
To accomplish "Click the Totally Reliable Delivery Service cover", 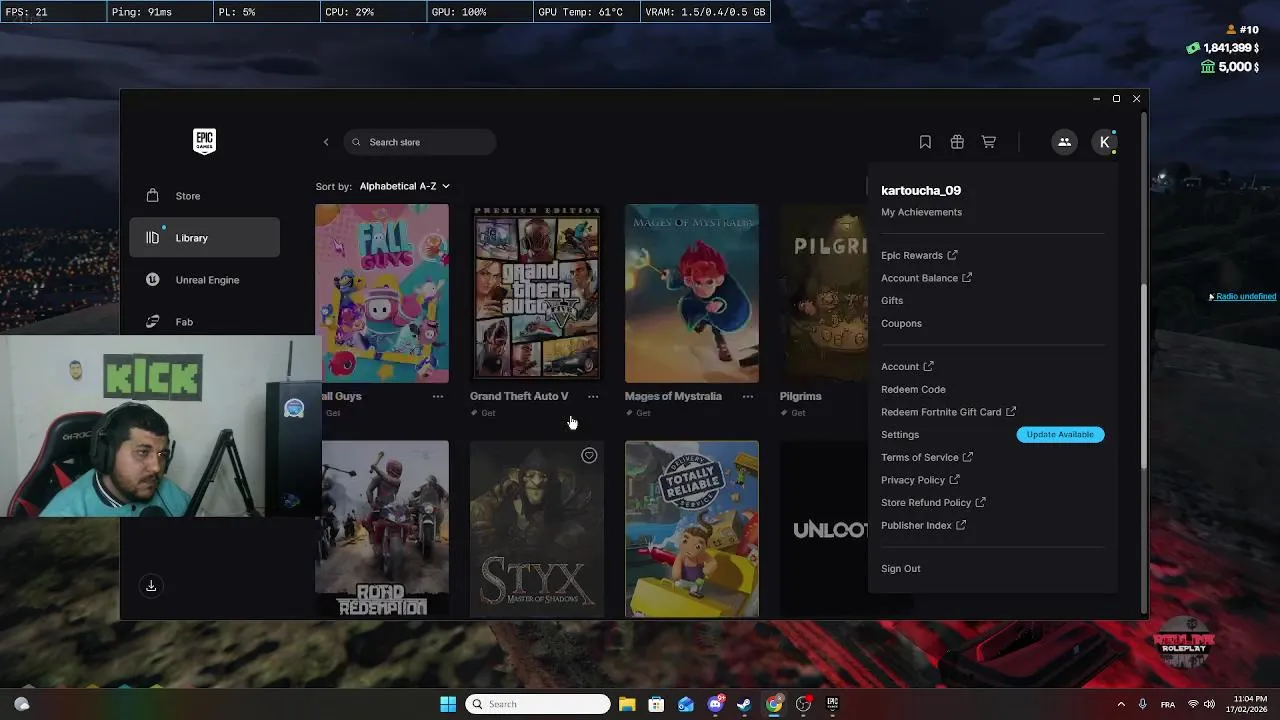I will click(x=692, y=529).
